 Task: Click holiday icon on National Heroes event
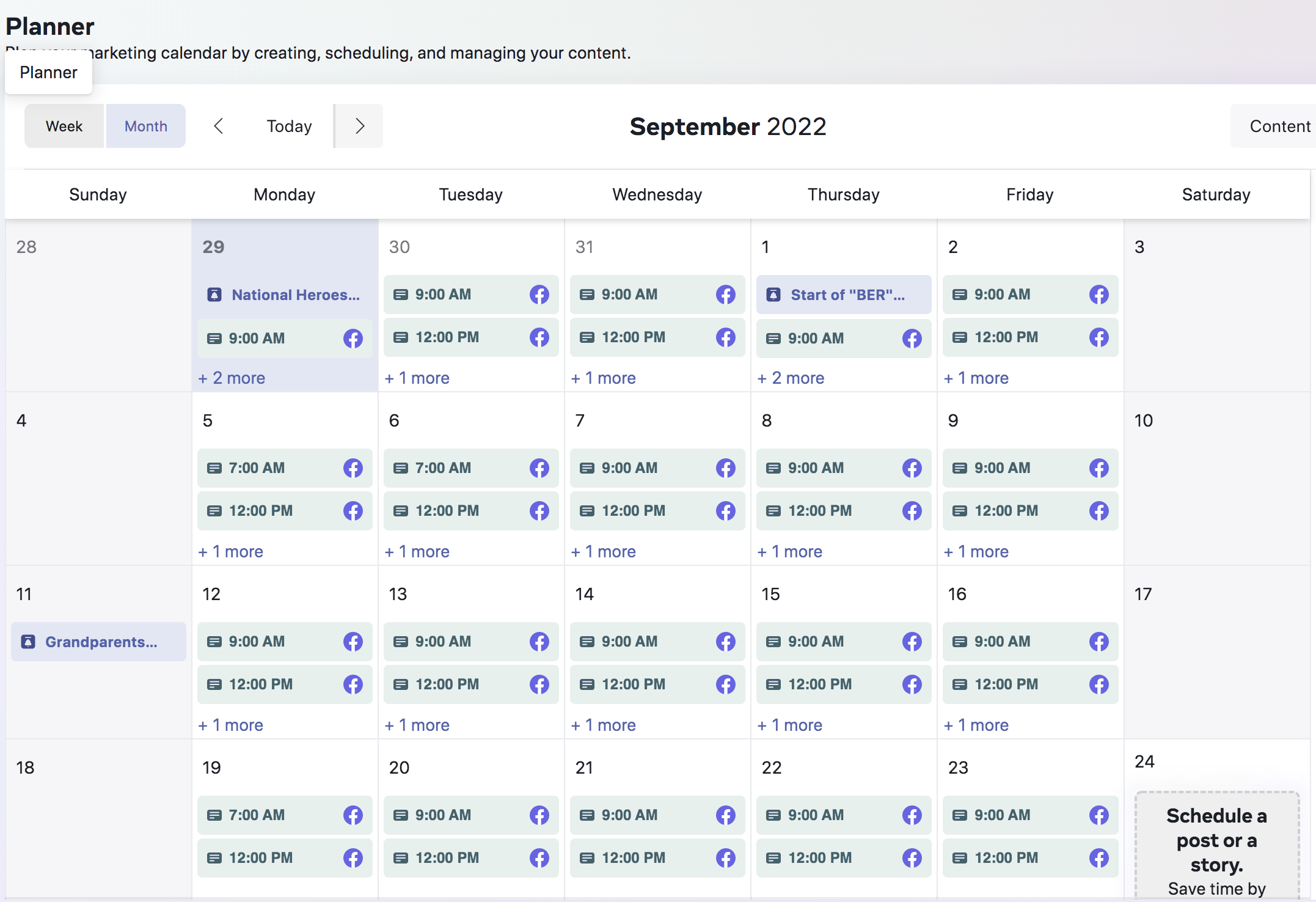pos(214,295)
